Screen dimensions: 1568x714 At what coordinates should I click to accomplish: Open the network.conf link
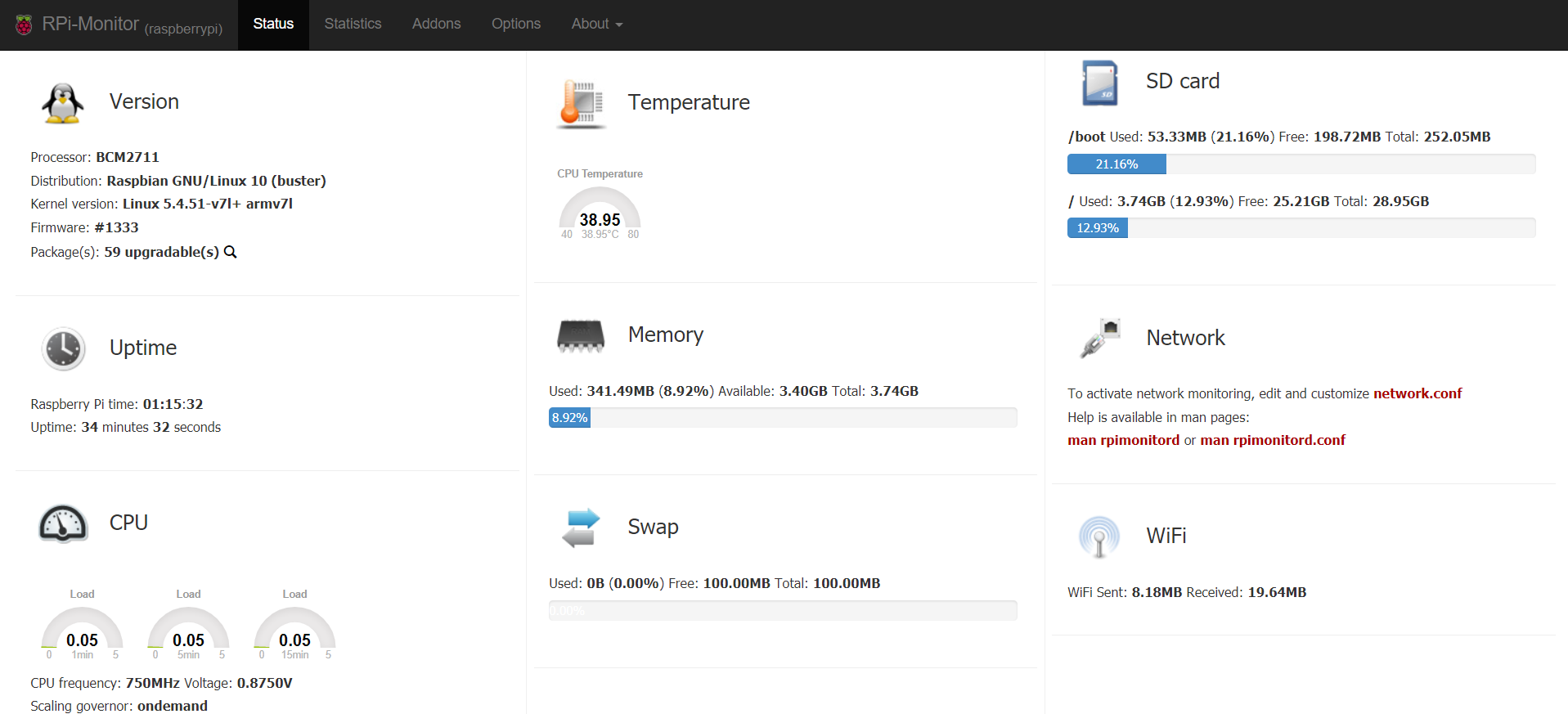1417,393
